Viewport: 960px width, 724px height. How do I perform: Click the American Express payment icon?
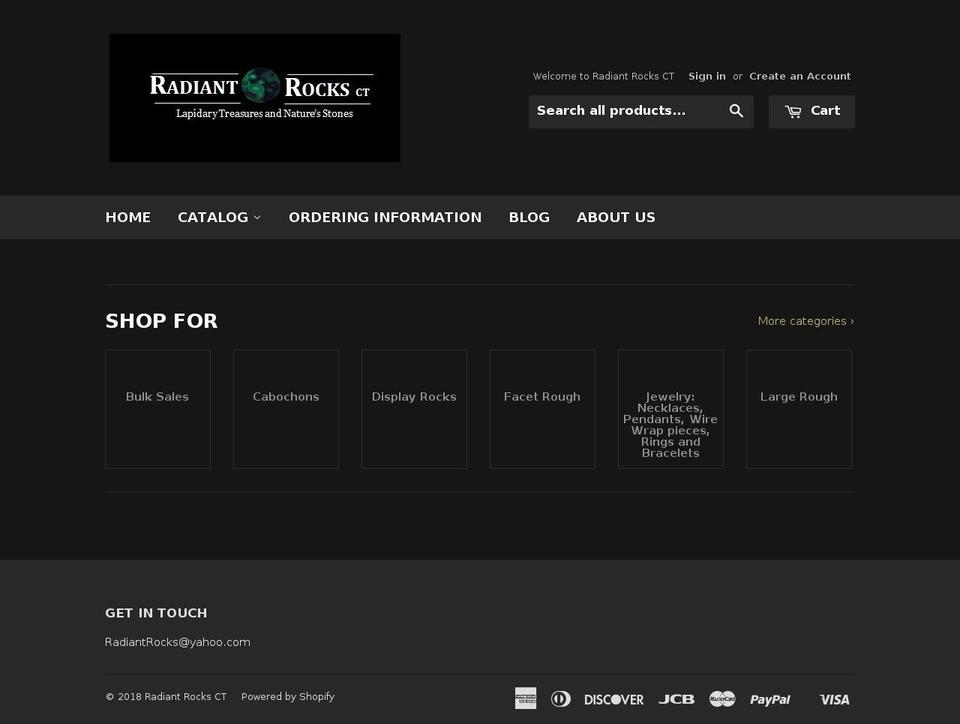pyautogui.click(x=525, y=698)
